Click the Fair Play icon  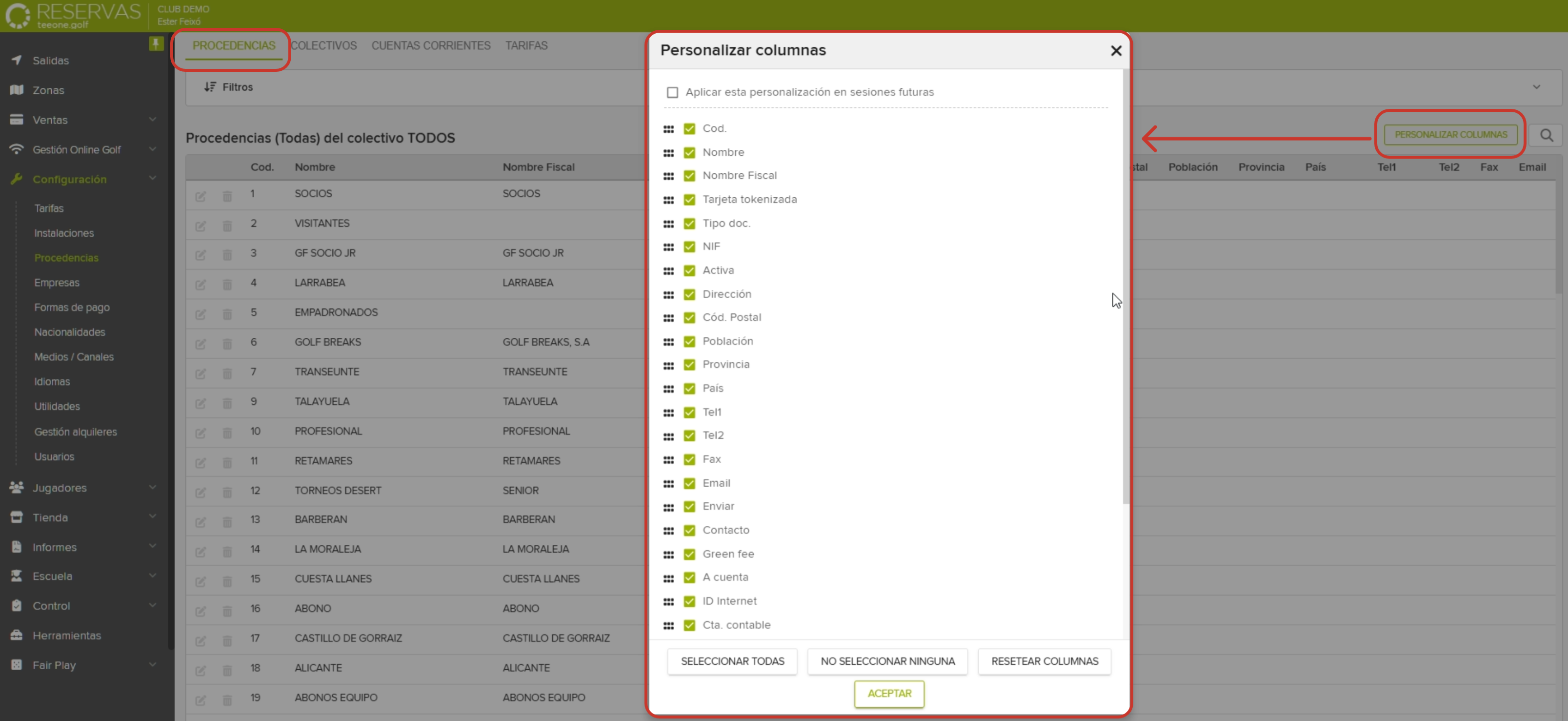point(17,664)
